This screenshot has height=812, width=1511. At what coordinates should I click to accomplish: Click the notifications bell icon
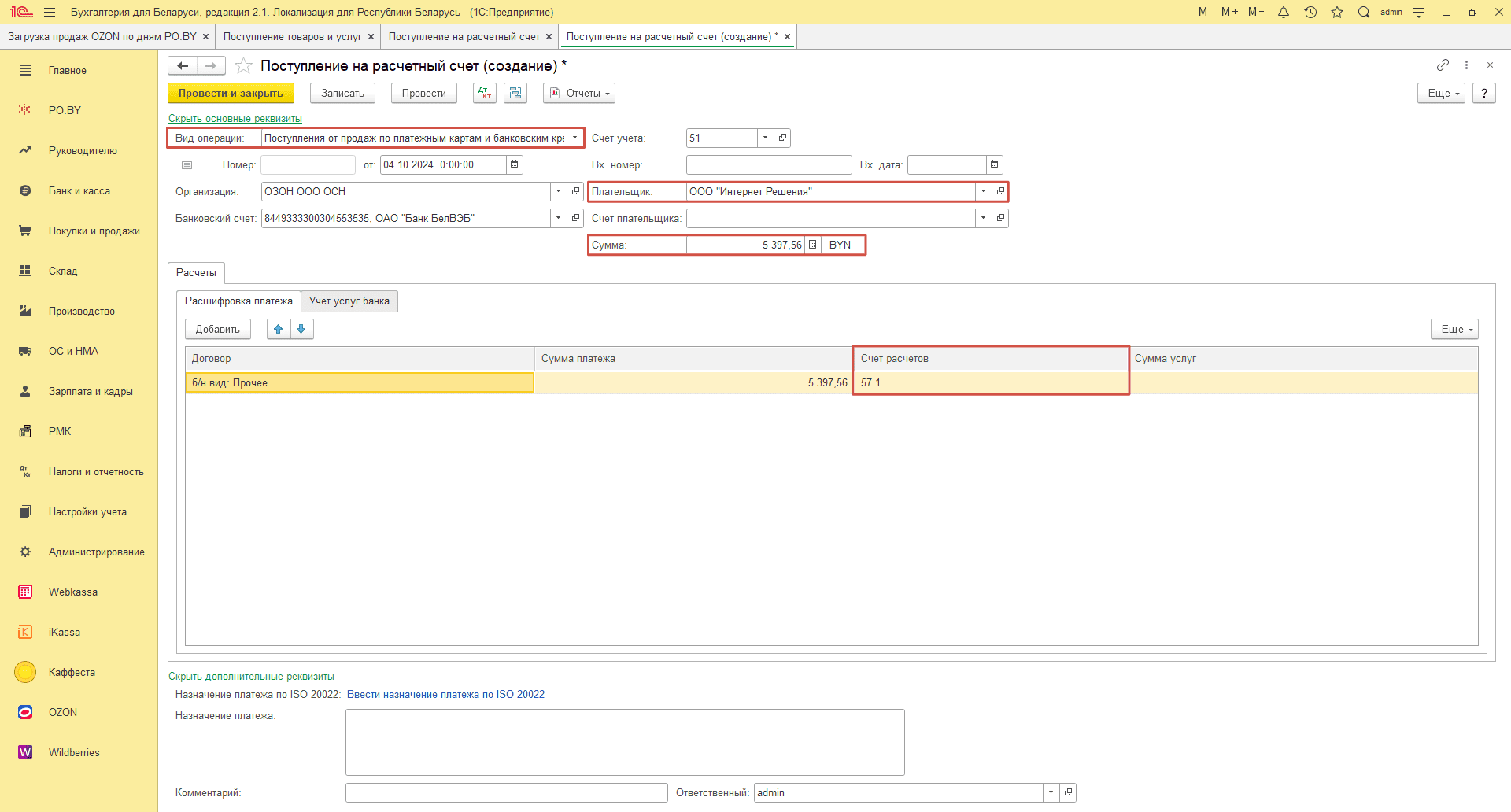(1284, 12)
